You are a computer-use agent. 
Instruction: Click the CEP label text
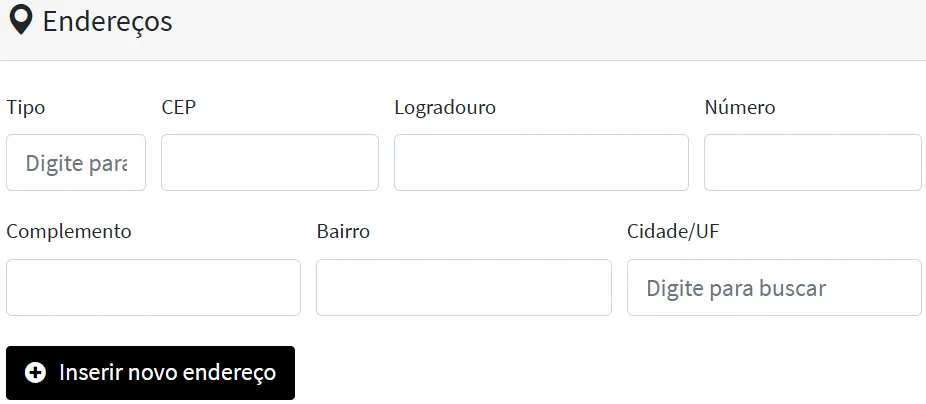[x=178, y=107]
